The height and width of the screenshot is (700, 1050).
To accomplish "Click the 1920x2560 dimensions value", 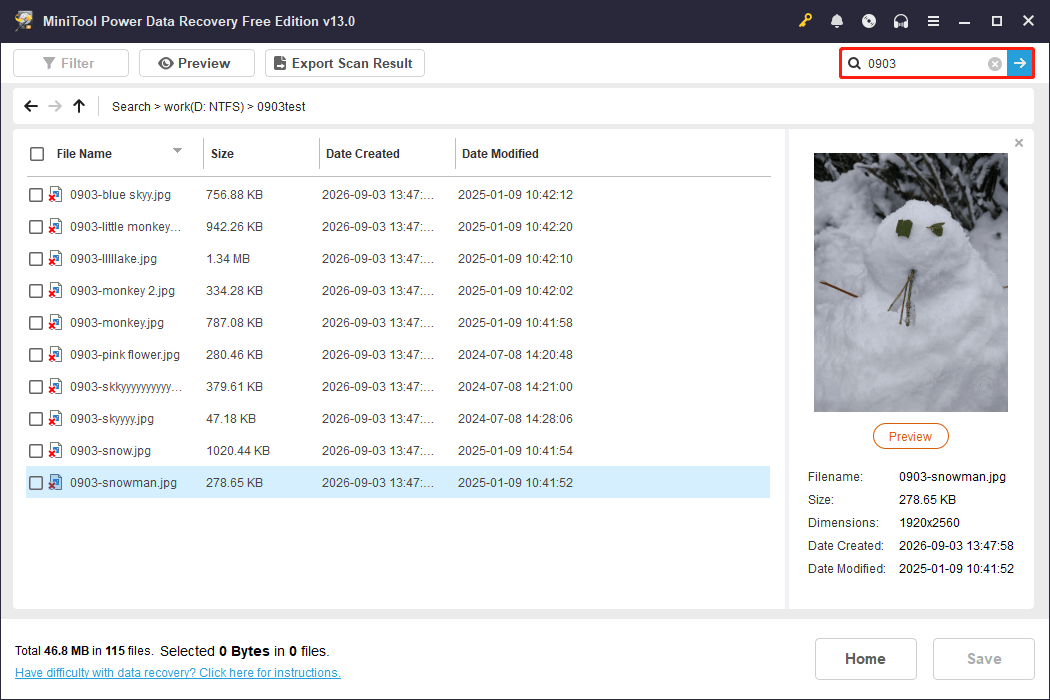I will point(929,522).
